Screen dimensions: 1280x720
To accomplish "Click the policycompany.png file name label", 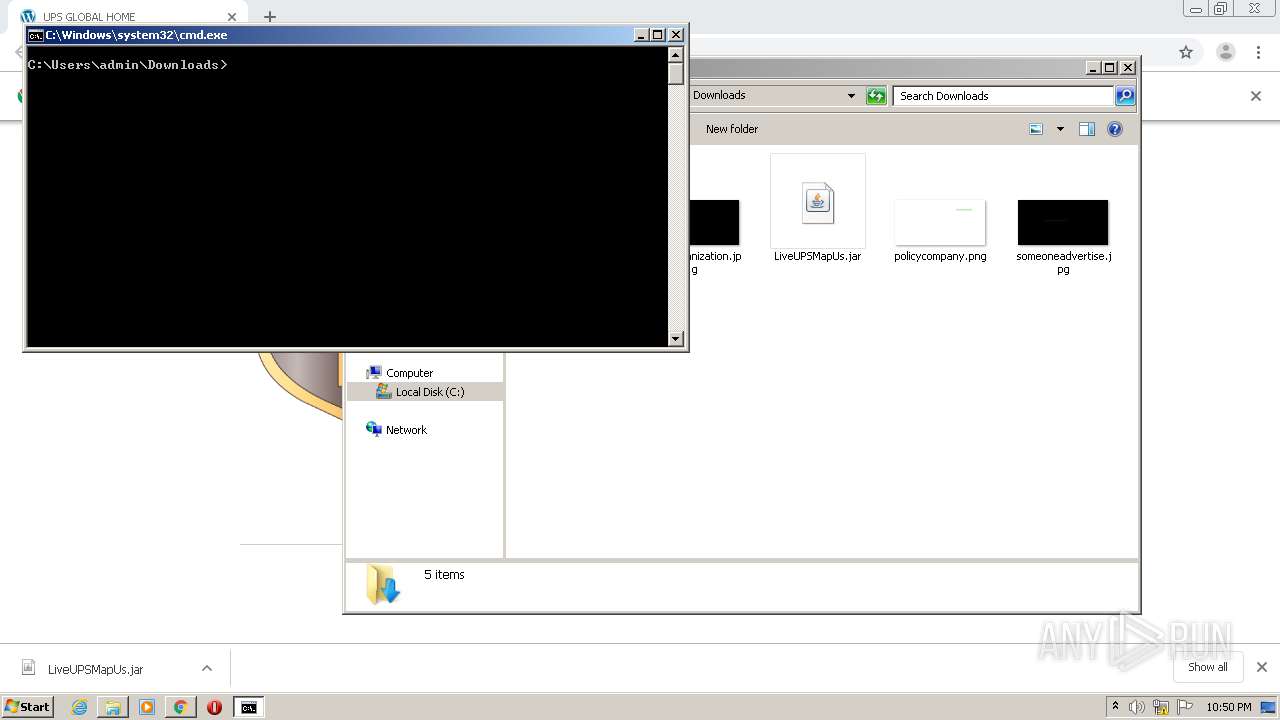I will click(x=940, y=256).
